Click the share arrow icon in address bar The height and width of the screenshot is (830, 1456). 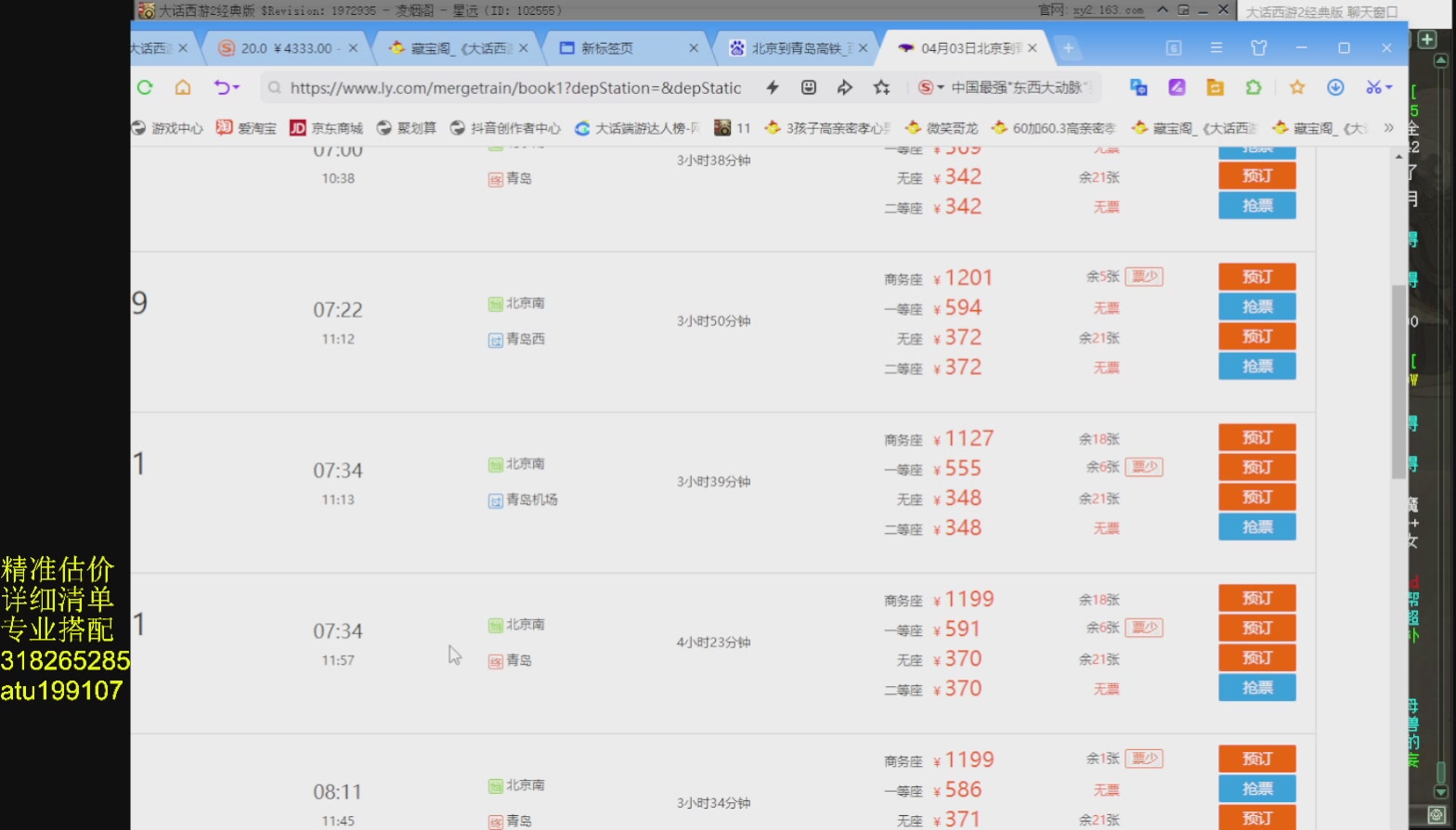[x=844, y=87]
